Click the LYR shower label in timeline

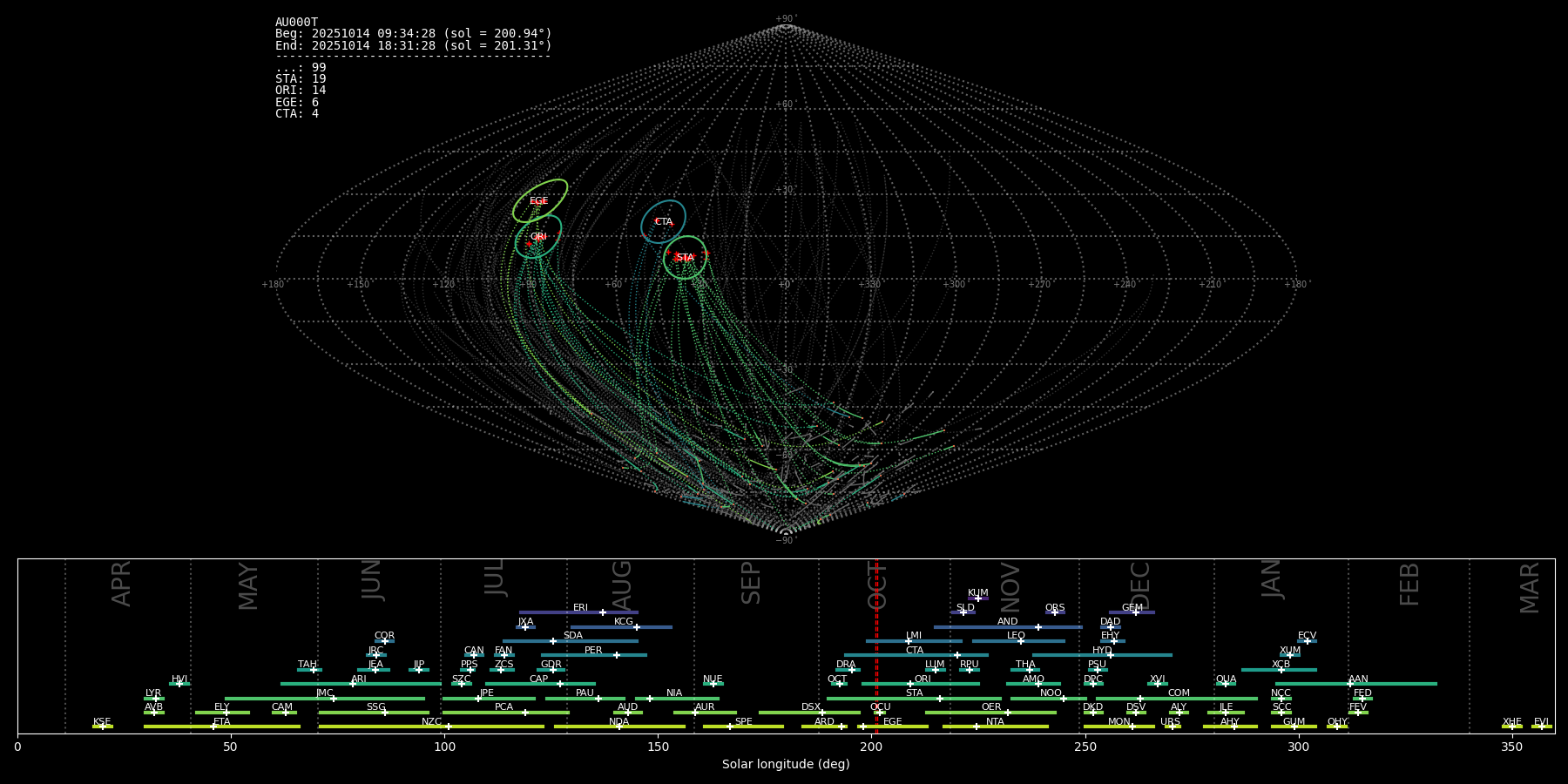[x=153, y=693]
